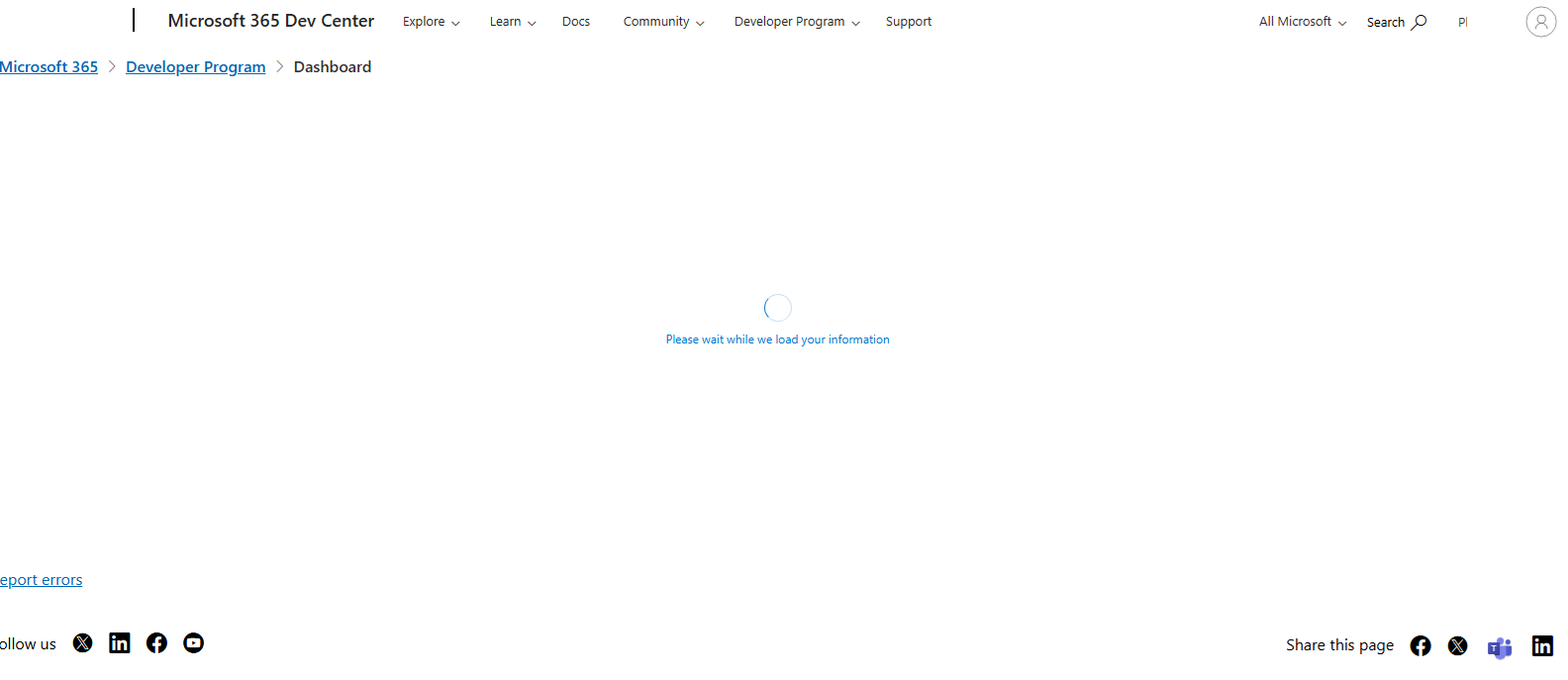Viewport: 1568px width, 680px height.
Task: Share this page via Microsoft Teams
Action: tap(1500, 647)
